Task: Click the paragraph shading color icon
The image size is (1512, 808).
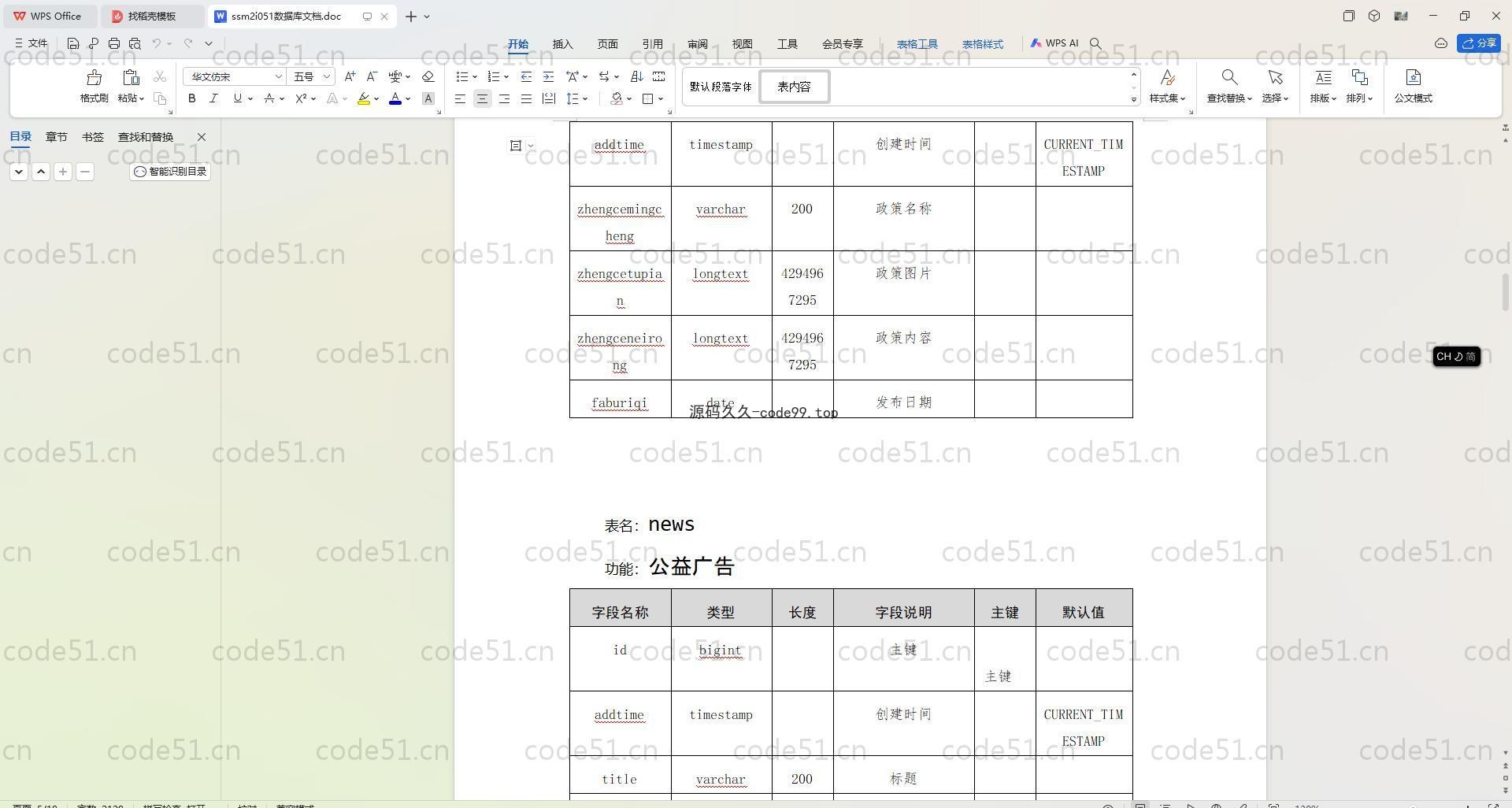Action: point(617,98)
